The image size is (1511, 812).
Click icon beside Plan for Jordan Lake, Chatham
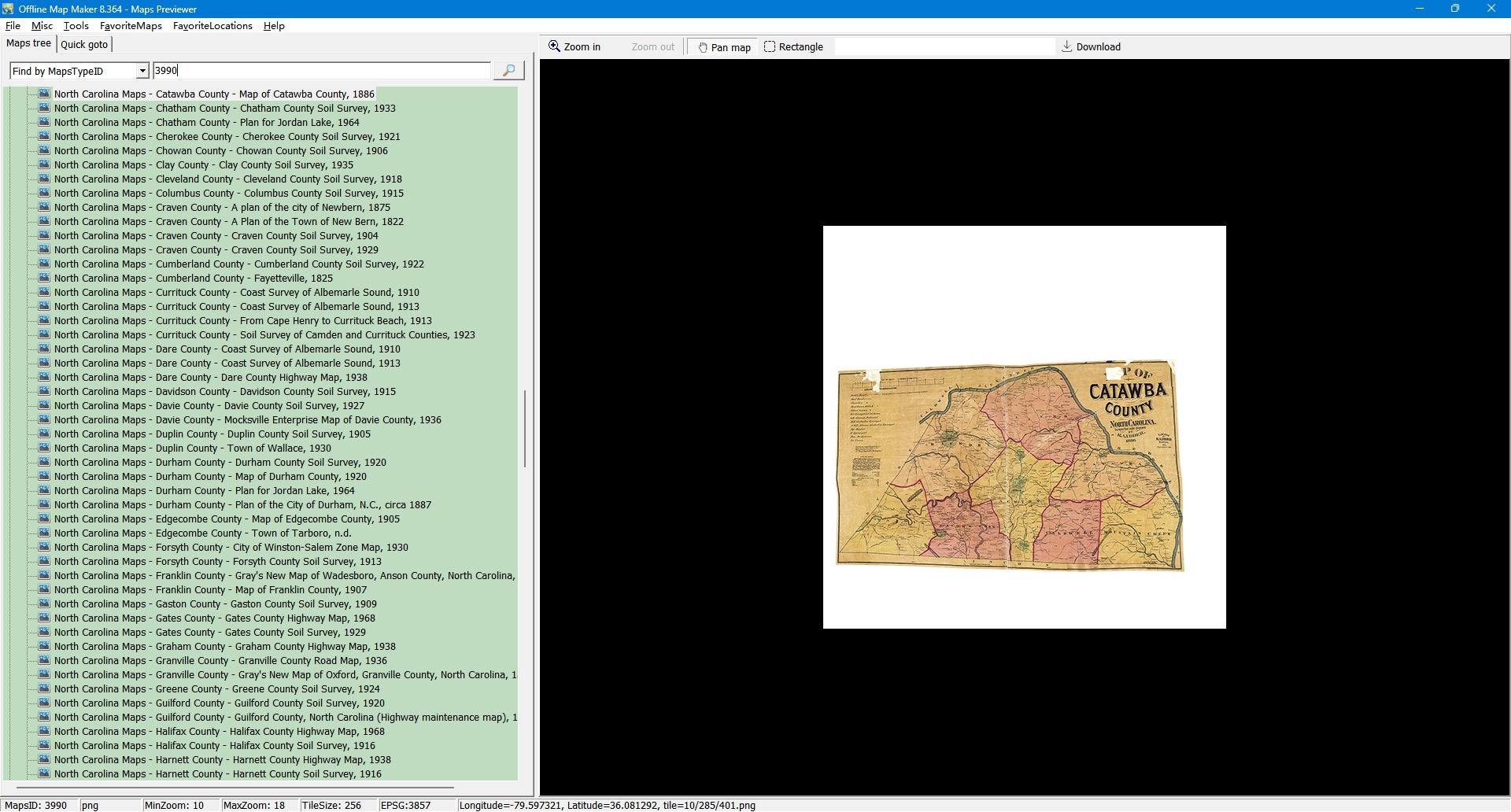[44, 123]
